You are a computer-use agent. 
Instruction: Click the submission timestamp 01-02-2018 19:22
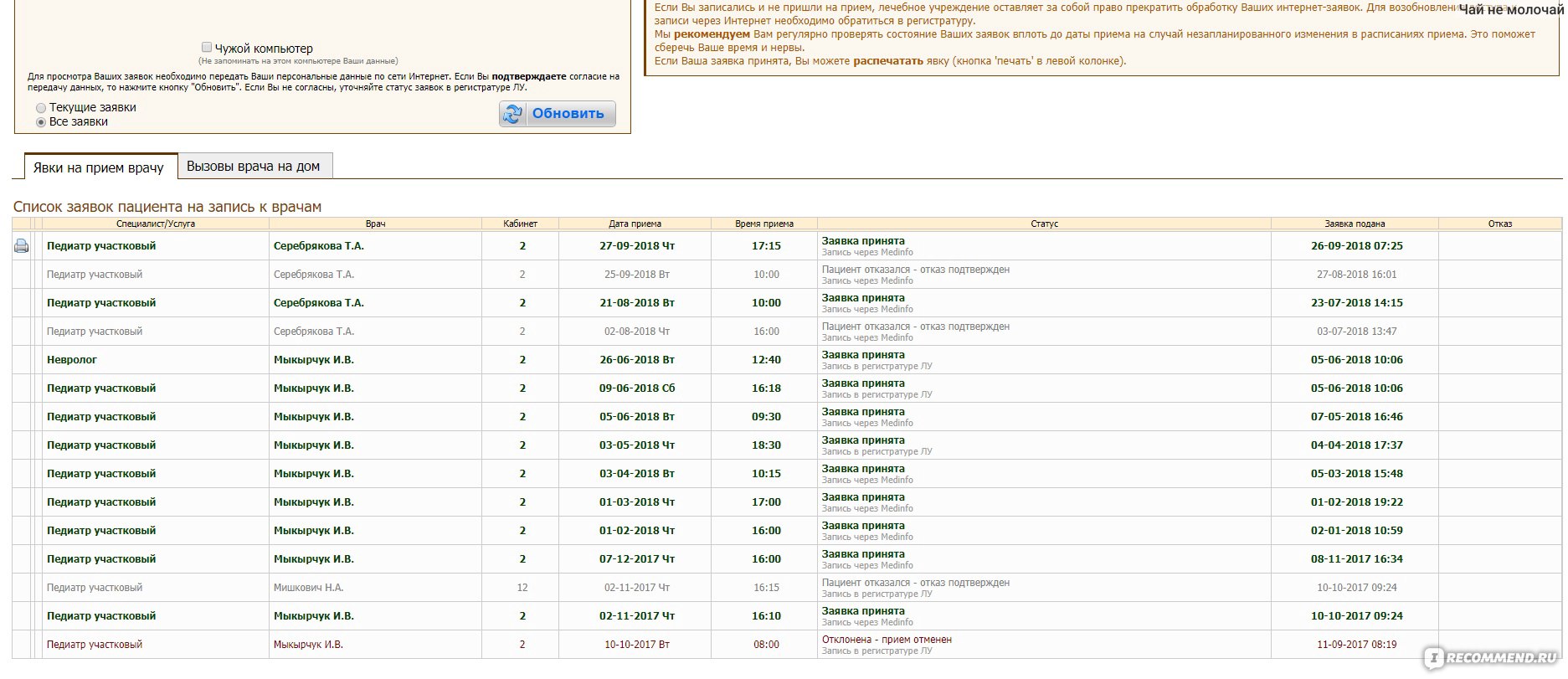click(1357, 502)
